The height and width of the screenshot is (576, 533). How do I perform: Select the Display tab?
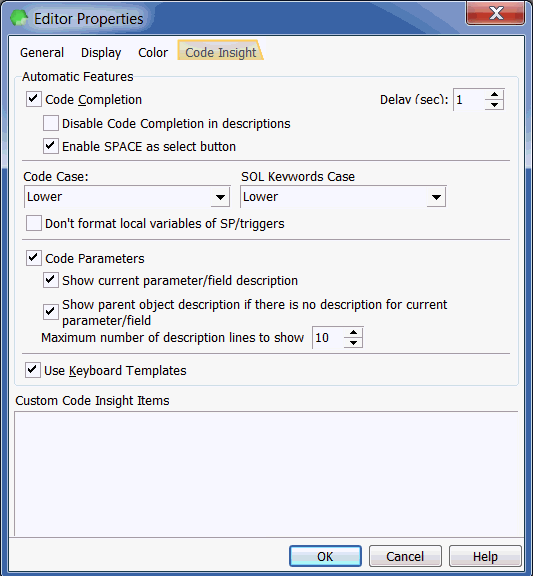(x=101, y=53)
